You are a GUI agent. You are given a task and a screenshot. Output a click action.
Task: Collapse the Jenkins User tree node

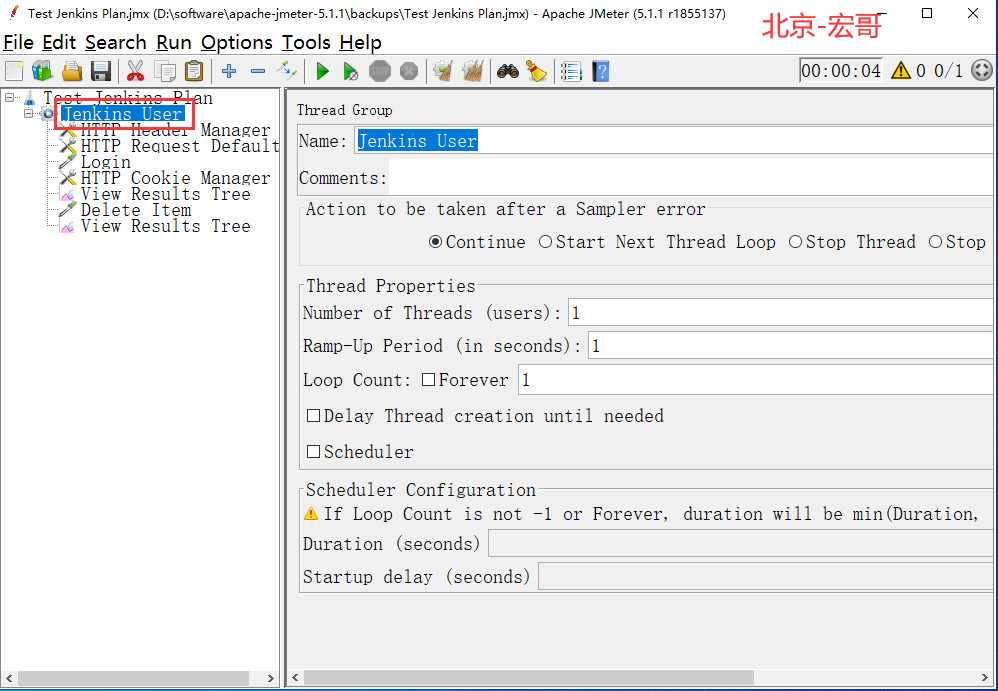[x=29, y=113]
